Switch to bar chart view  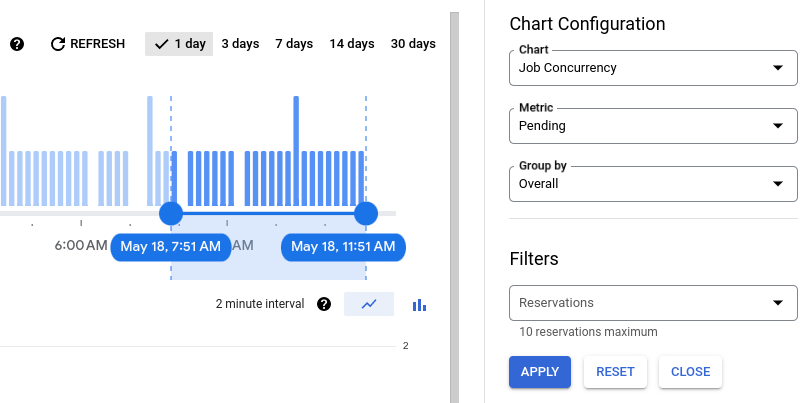(420, 304)
